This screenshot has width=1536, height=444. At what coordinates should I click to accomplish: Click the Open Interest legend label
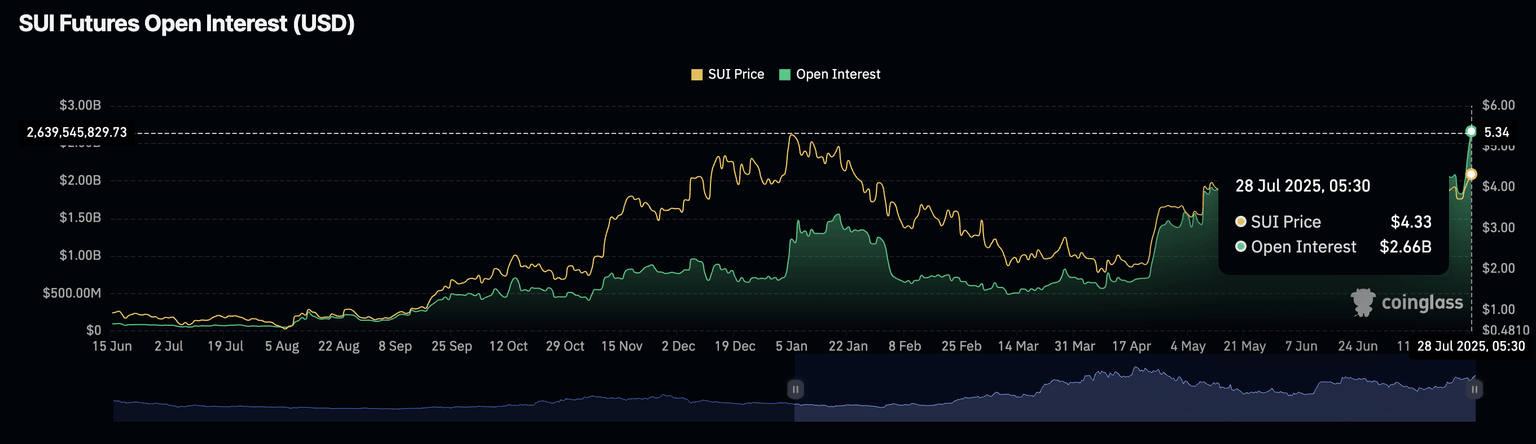point(838,74)
